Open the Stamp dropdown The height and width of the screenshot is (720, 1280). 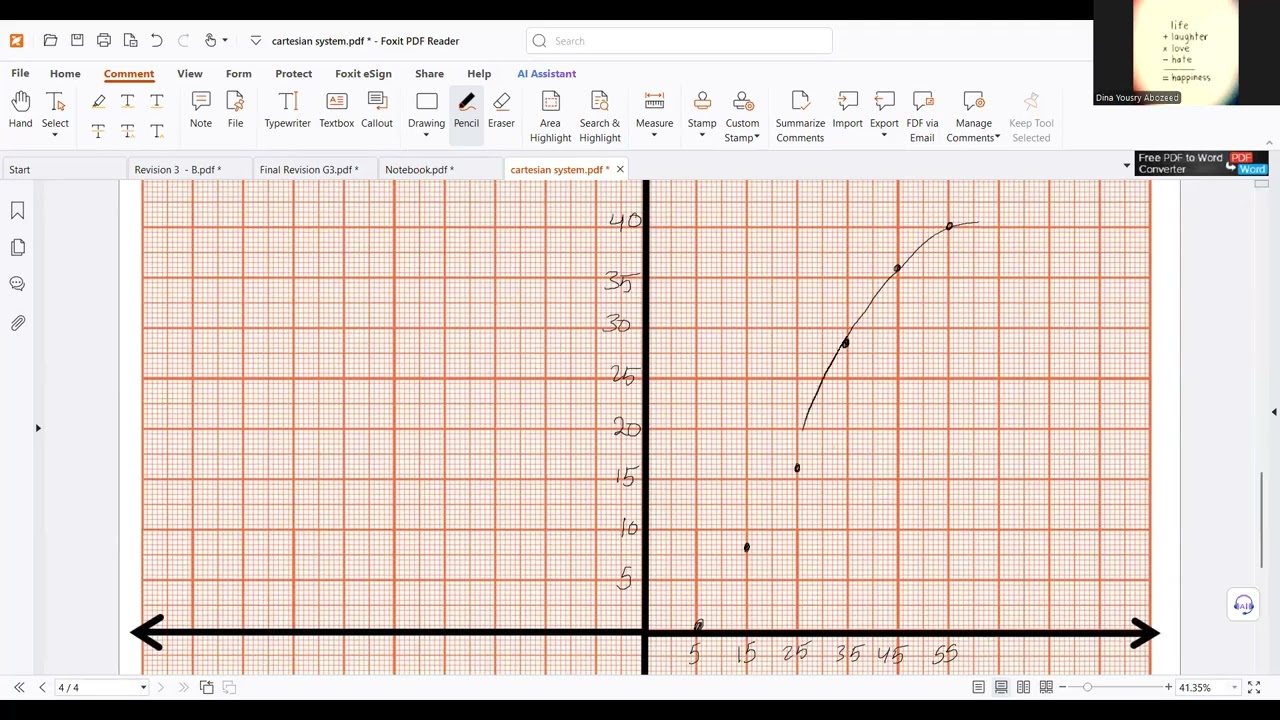702,135
